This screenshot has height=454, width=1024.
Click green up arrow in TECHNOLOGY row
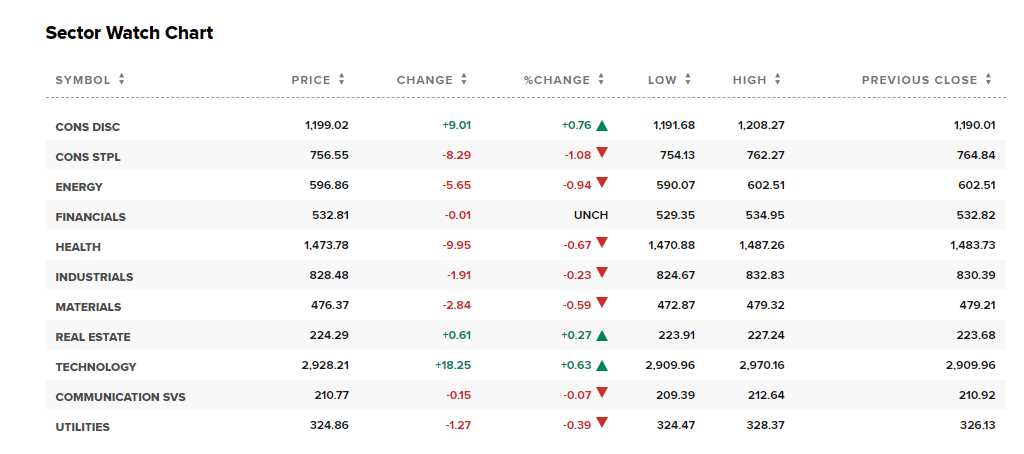pyautogui.click(x=602, y=366)
